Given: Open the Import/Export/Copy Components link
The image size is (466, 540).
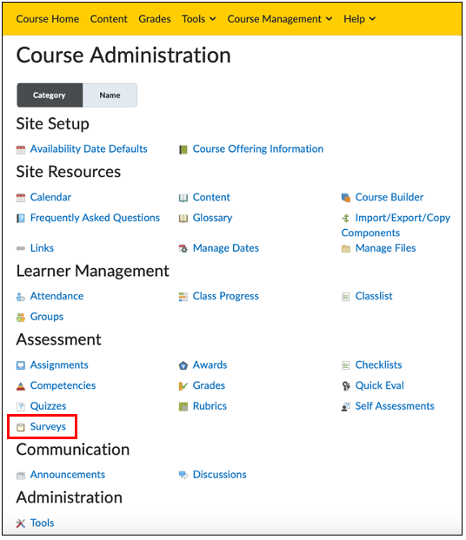Looking at the screenshot, I should [x=396, y=226].
